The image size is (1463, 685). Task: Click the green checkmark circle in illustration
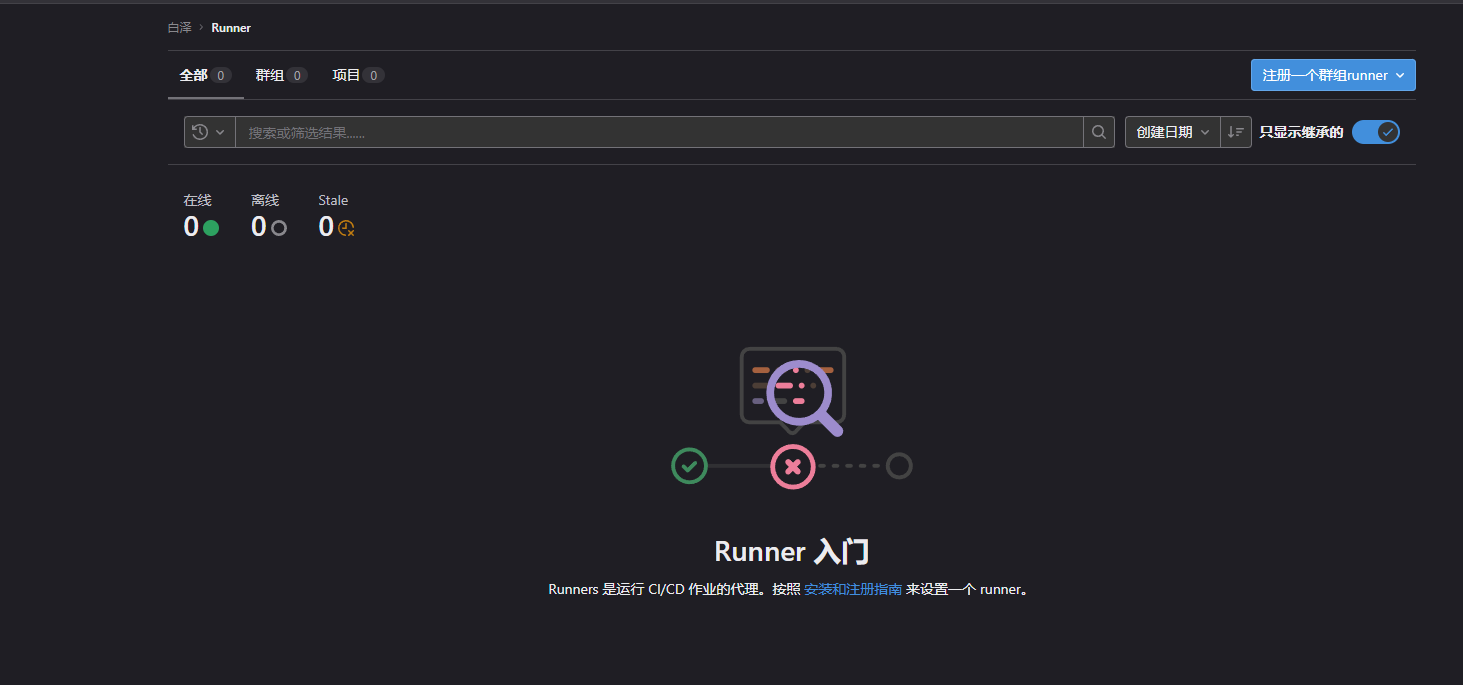click(x=689, y=466)
